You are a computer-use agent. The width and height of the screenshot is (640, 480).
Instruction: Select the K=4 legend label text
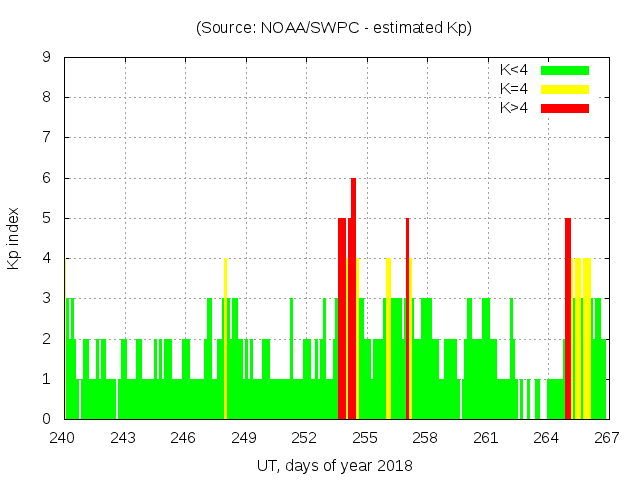(x=514, y=89)
